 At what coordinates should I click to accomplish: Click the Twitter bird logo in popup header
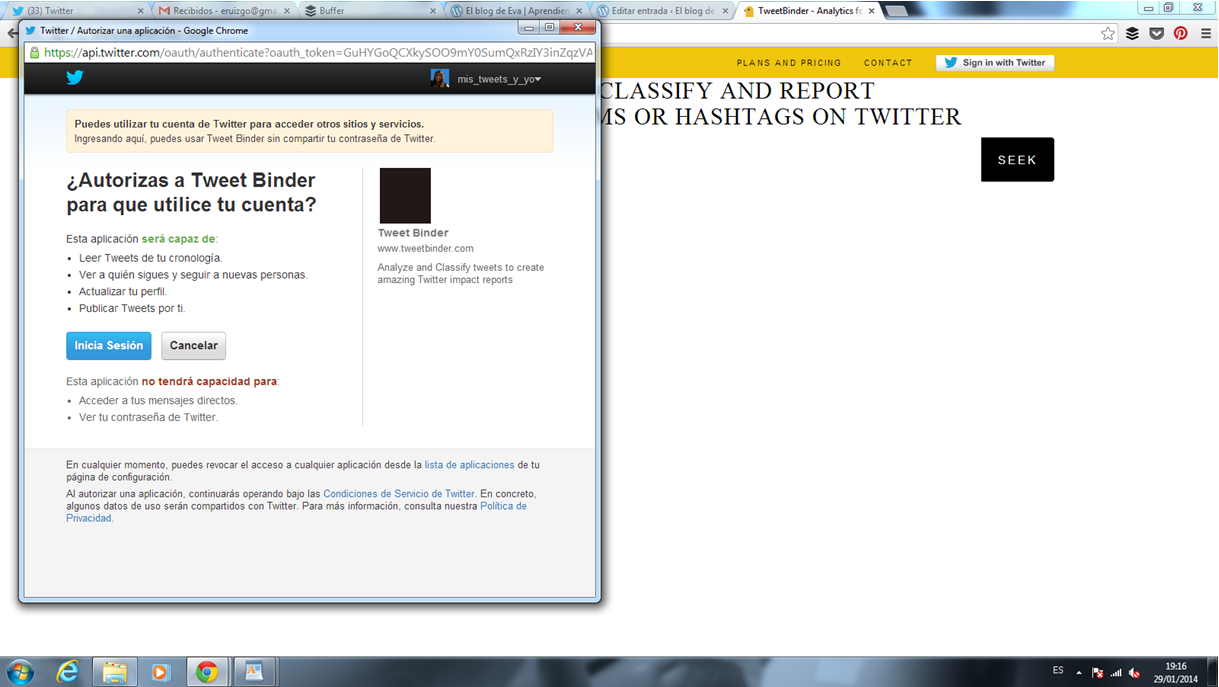[x=74, y=78]
